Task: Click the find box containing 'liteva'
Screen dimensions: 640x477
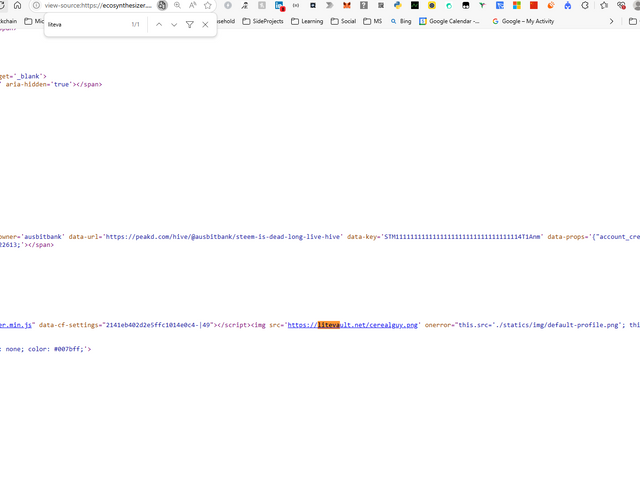Action: (87, 24)
